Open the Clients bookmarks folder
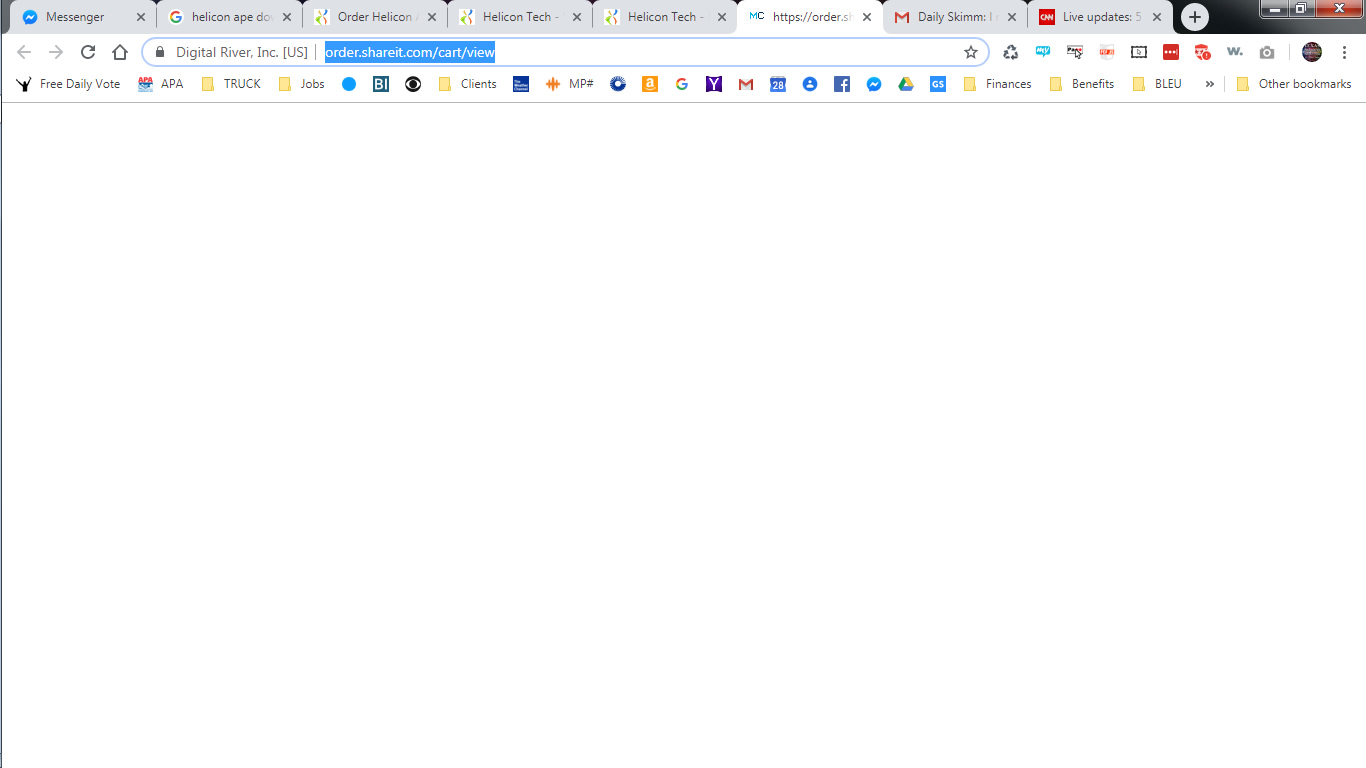Image resolution: width=1366 pixels, height=768 pixels. (x=467, y=84)
